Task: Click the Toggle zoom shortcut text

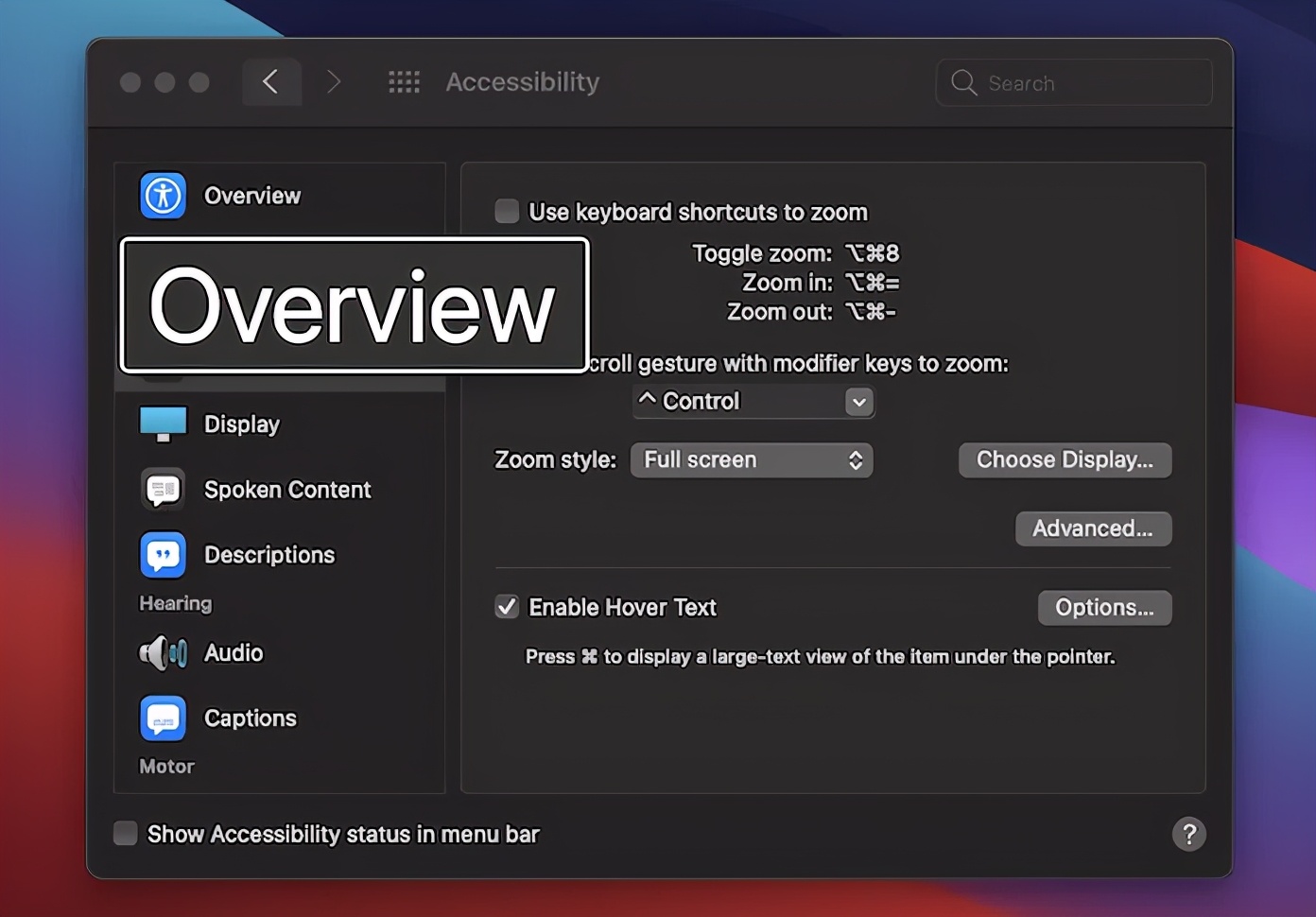Action: tap(796, 253)
